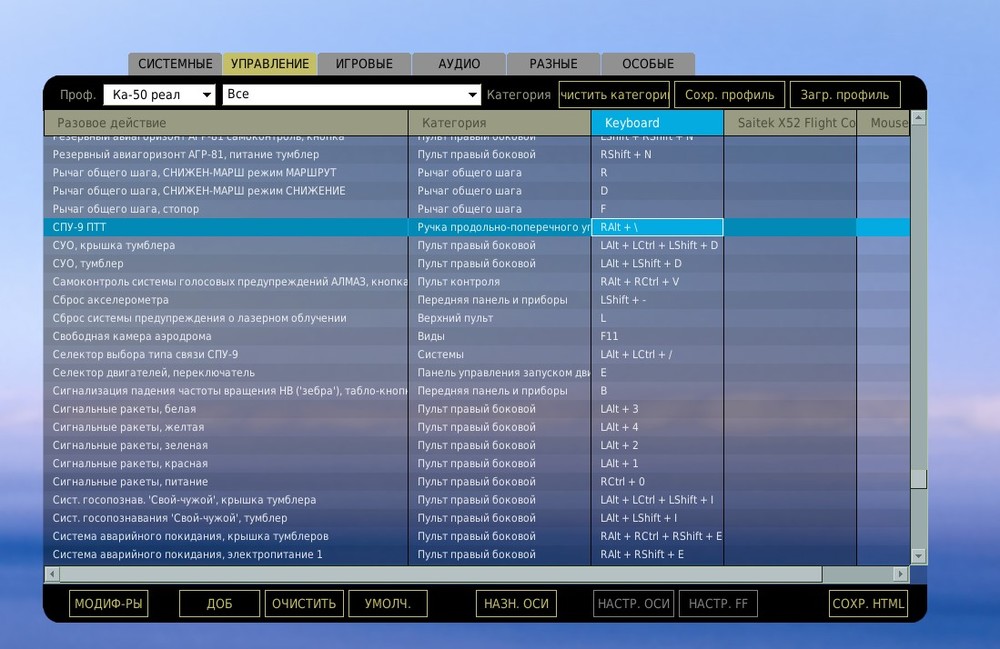Open the Все category filter dropdown
The width and height of the screenshot is (1000, 649).
coord(352,93)
